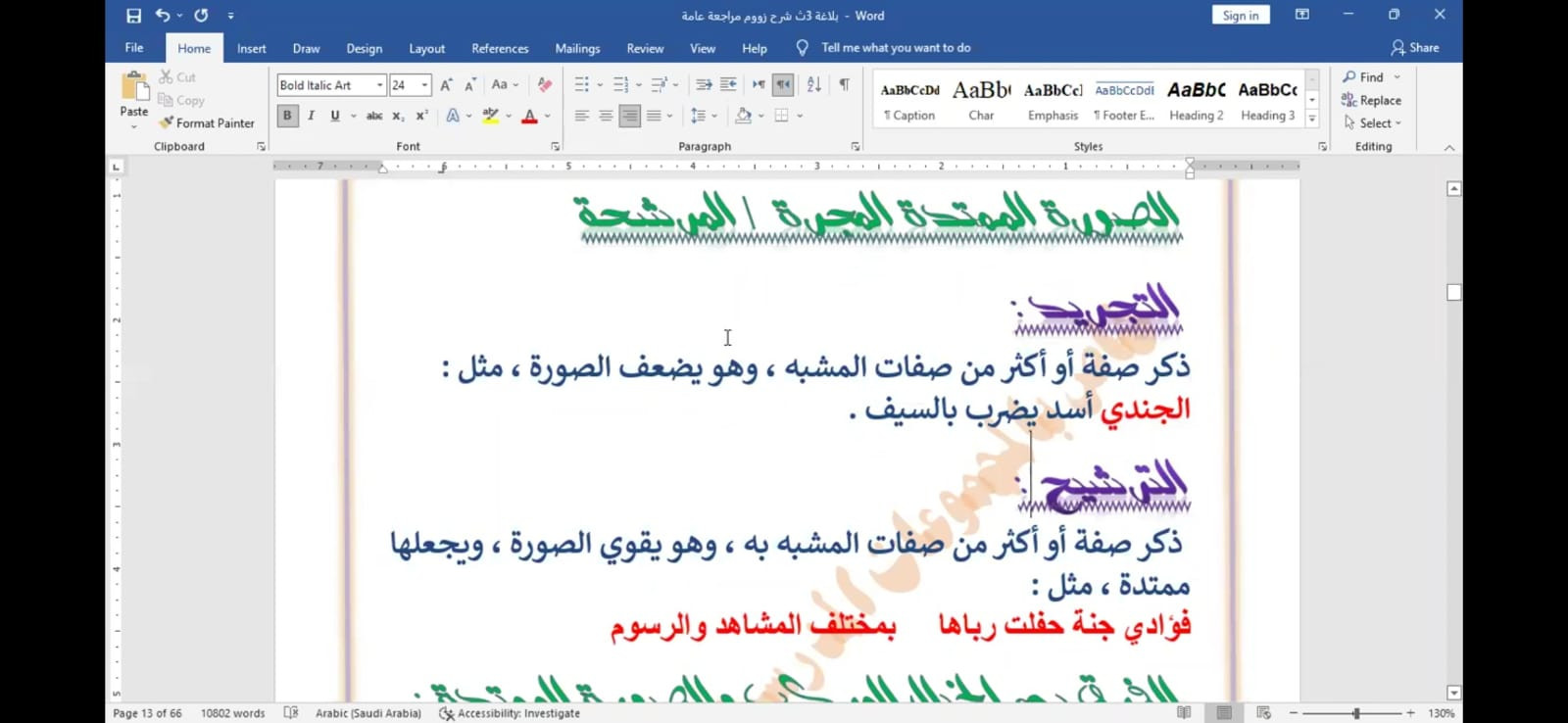Apply strikethrough with the abc icon
The height and width of the screenshot is (723, 1568).
374,116
